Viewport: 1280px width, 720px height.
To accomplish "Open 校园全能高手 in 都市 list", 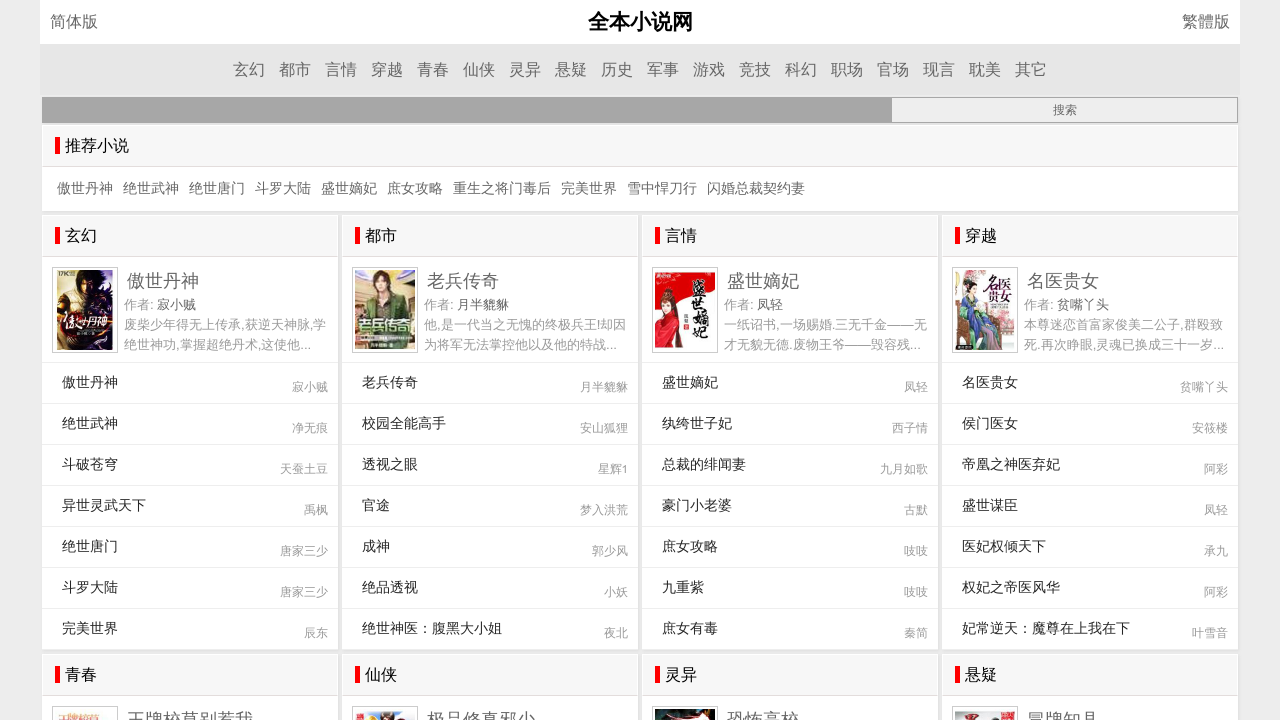I will (404, 423).
